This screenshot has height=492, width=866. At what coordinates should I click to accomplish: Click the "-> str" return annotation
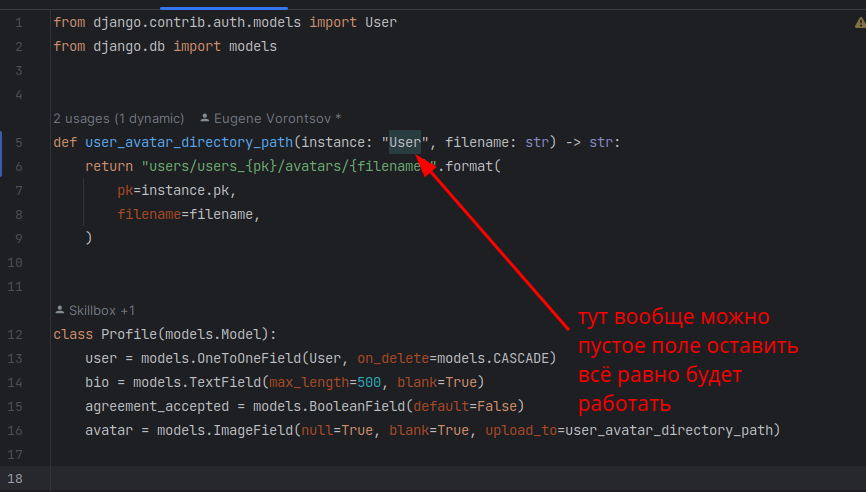coord(589,142)
